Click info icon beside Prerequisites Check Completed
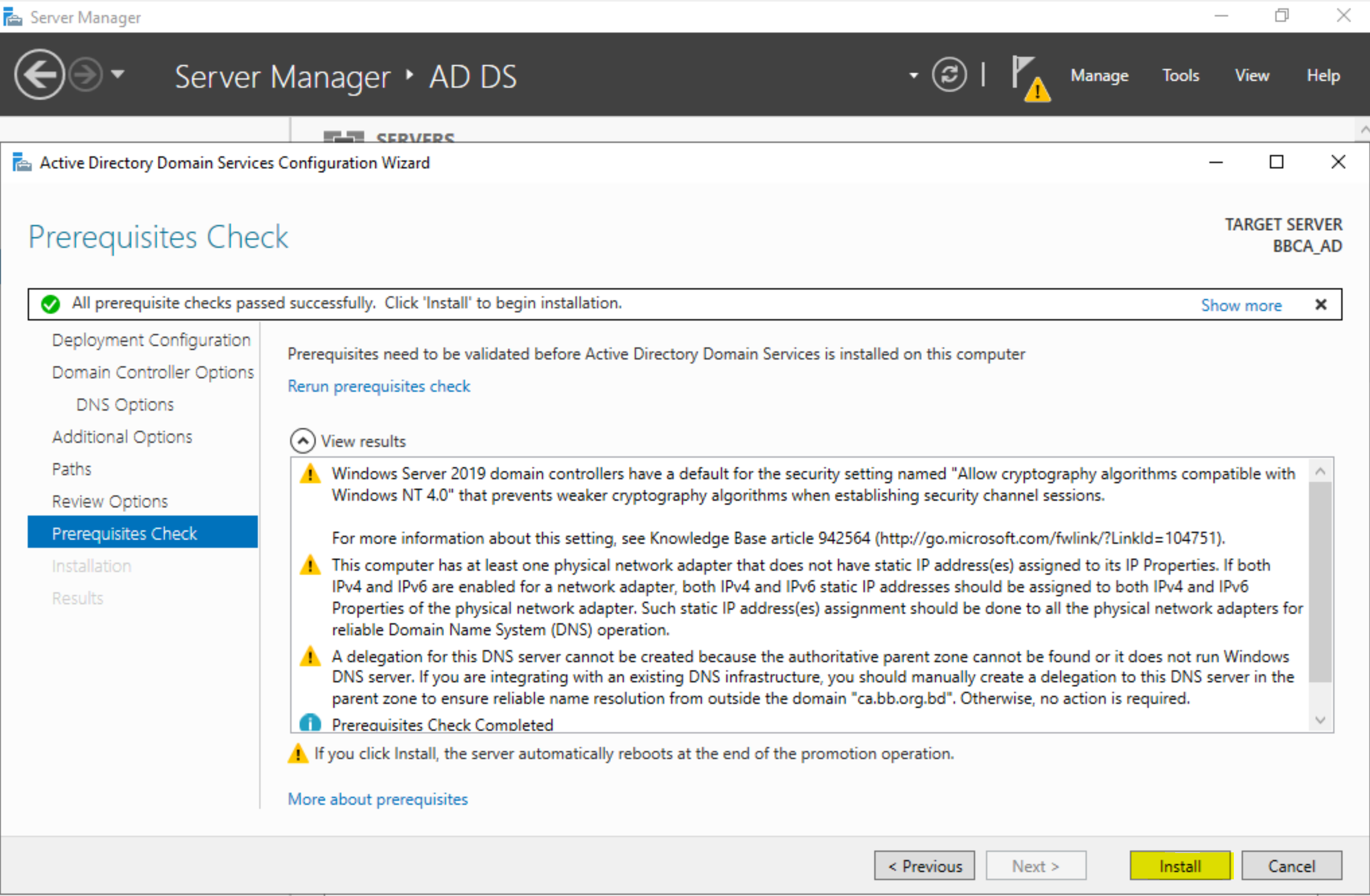Screen dimensions: 1370x896 310,723
